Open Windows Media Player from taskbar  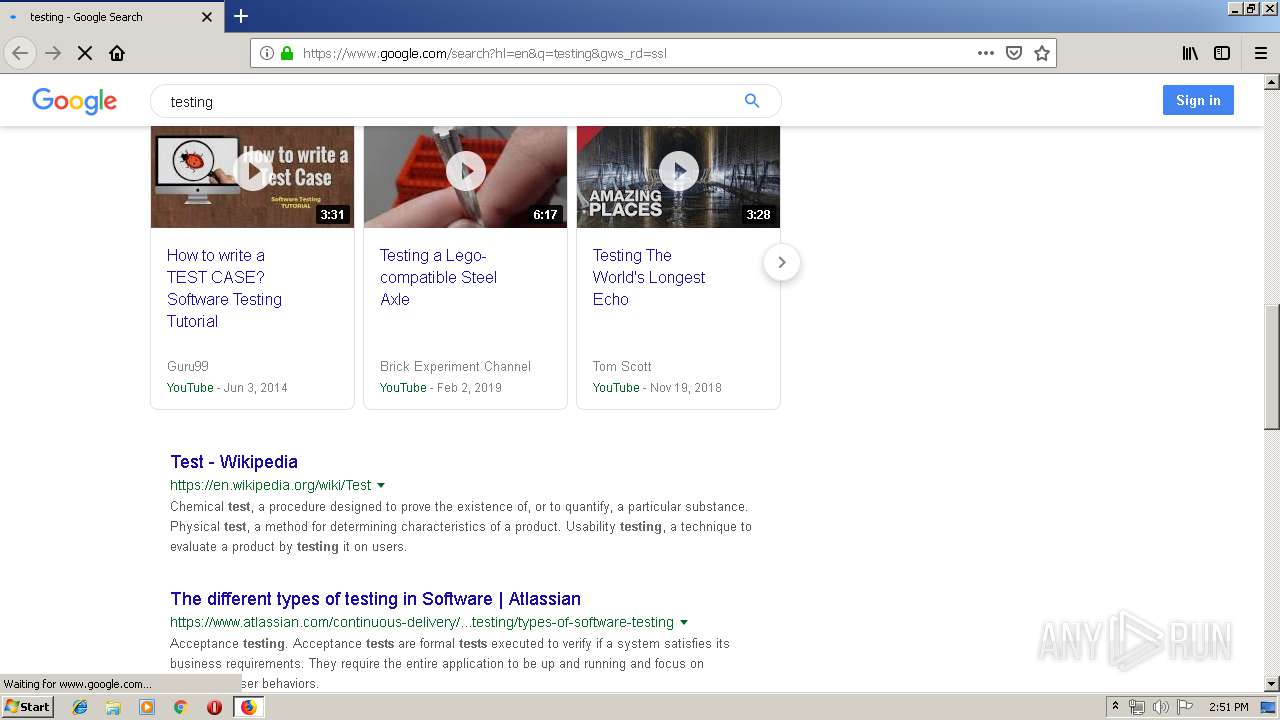tap(147, 707)
